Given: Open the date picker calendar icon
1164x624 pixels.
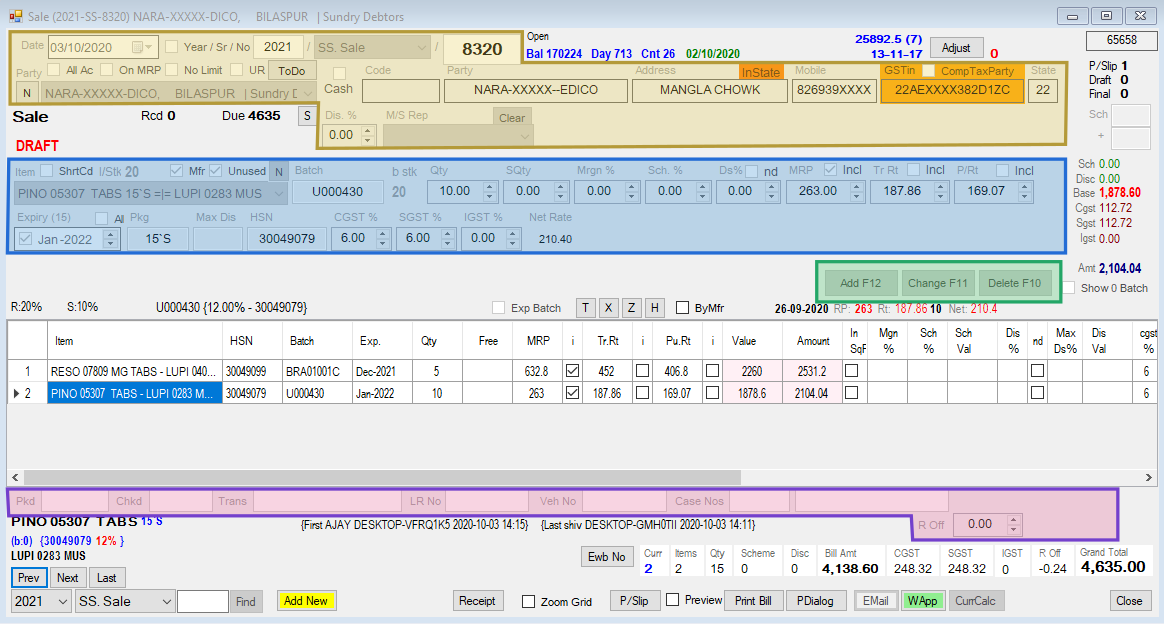Looking at the screenshot, I should [137, 47].
